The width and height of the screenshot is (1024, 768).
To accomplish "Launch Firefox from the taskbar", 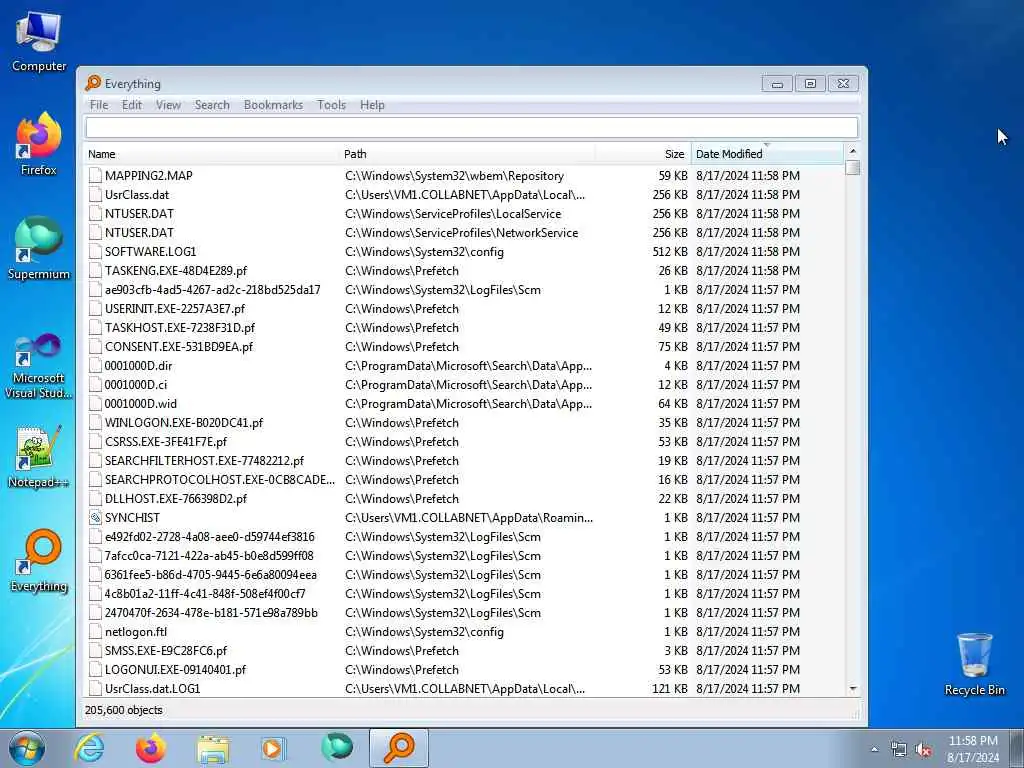I will (x=151, y=748).
